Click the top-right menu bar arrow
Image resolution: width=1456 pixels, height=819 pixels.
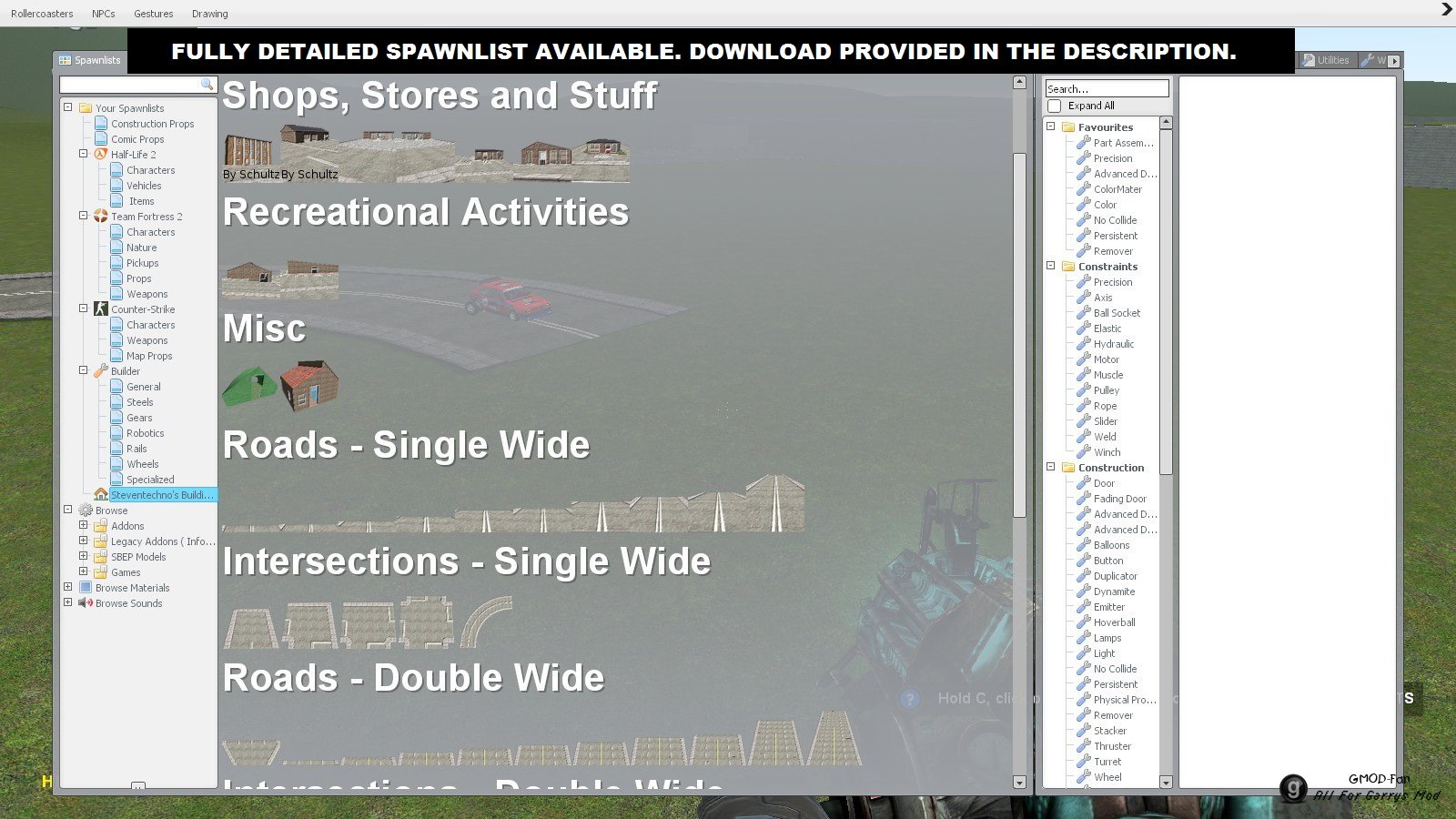click(x=1446, y=10)
